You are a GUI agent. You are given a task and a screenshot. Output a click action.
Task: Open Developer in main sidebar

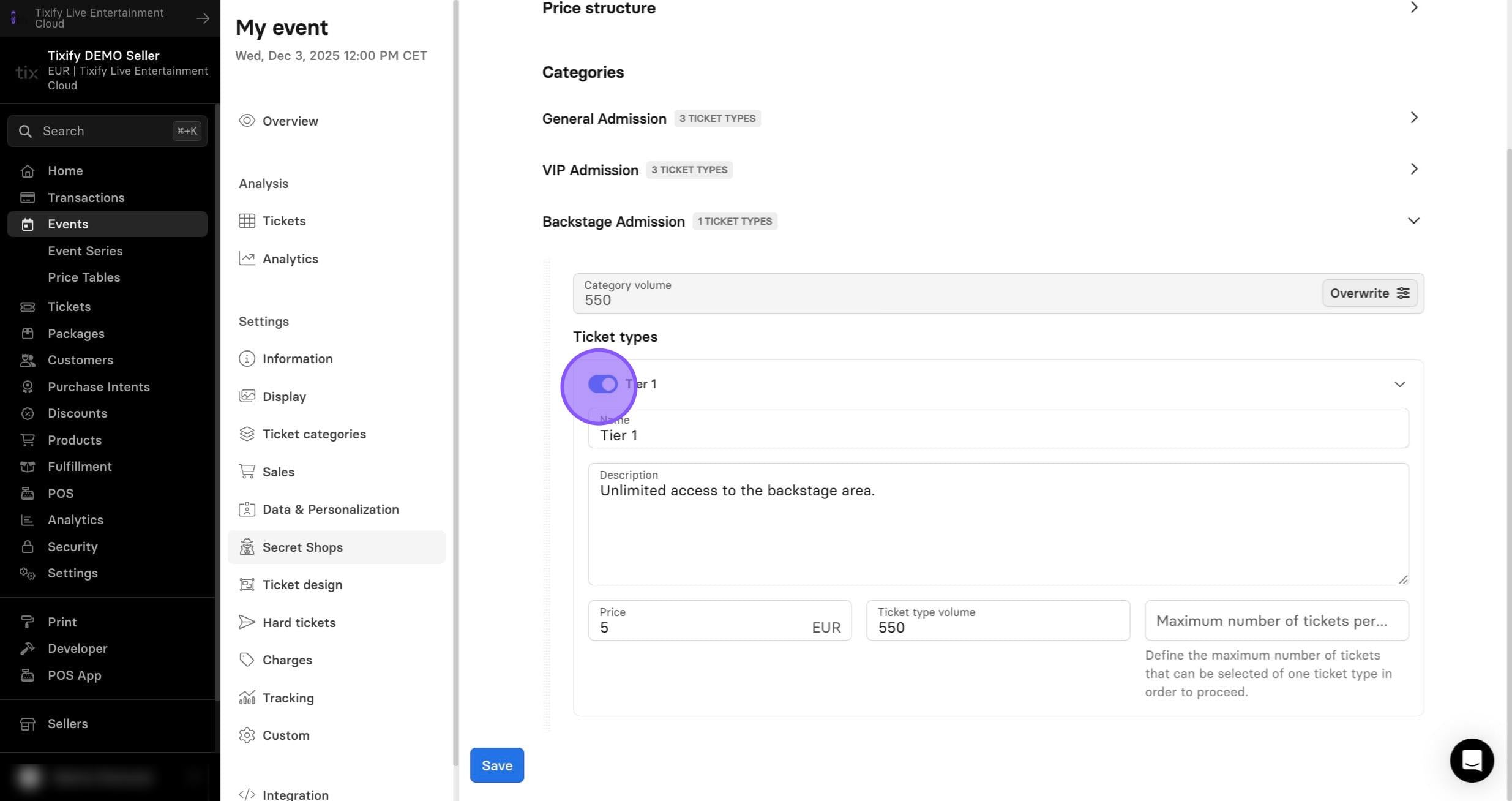pos(107,649)
